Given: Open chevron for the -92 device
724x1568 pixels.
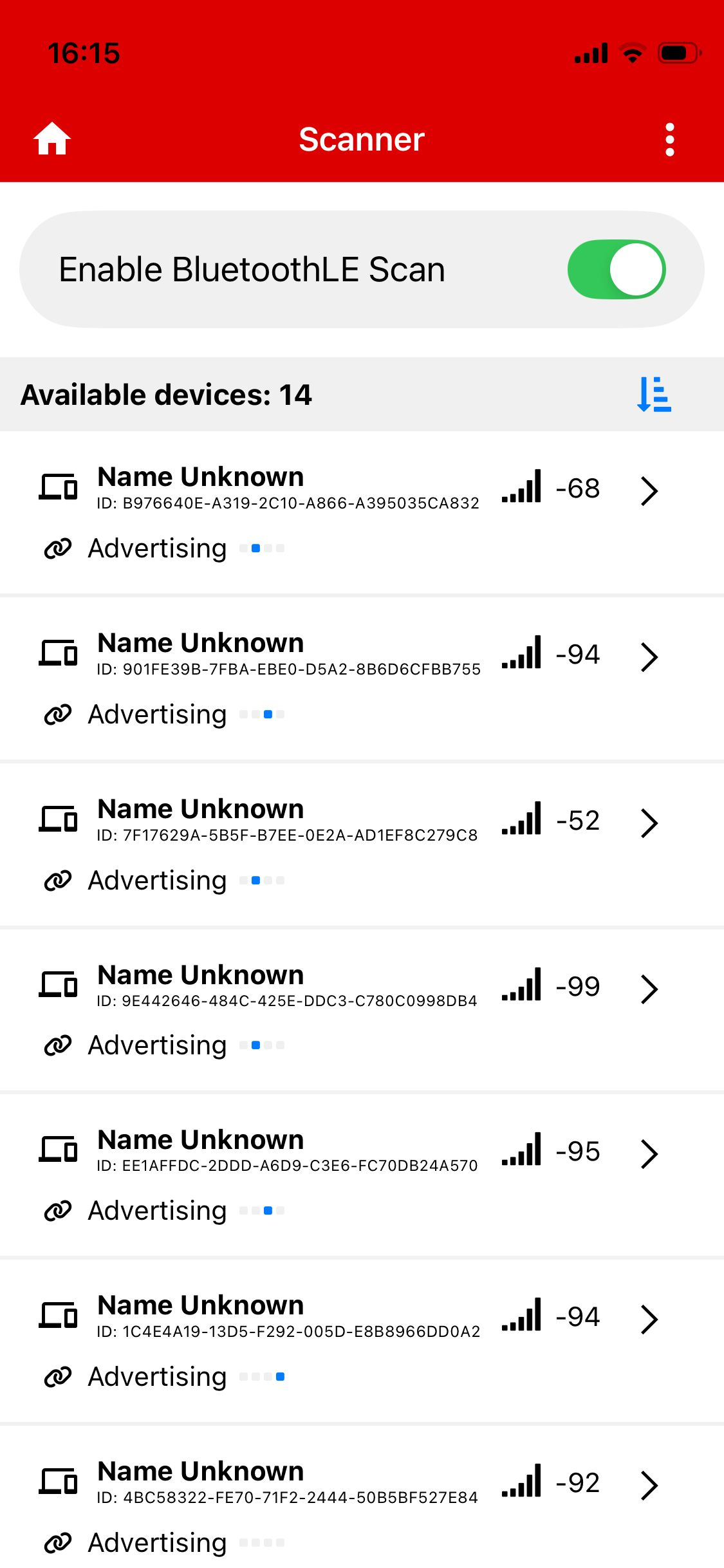Looking at the screenshot, I should tap(649, 1485).
